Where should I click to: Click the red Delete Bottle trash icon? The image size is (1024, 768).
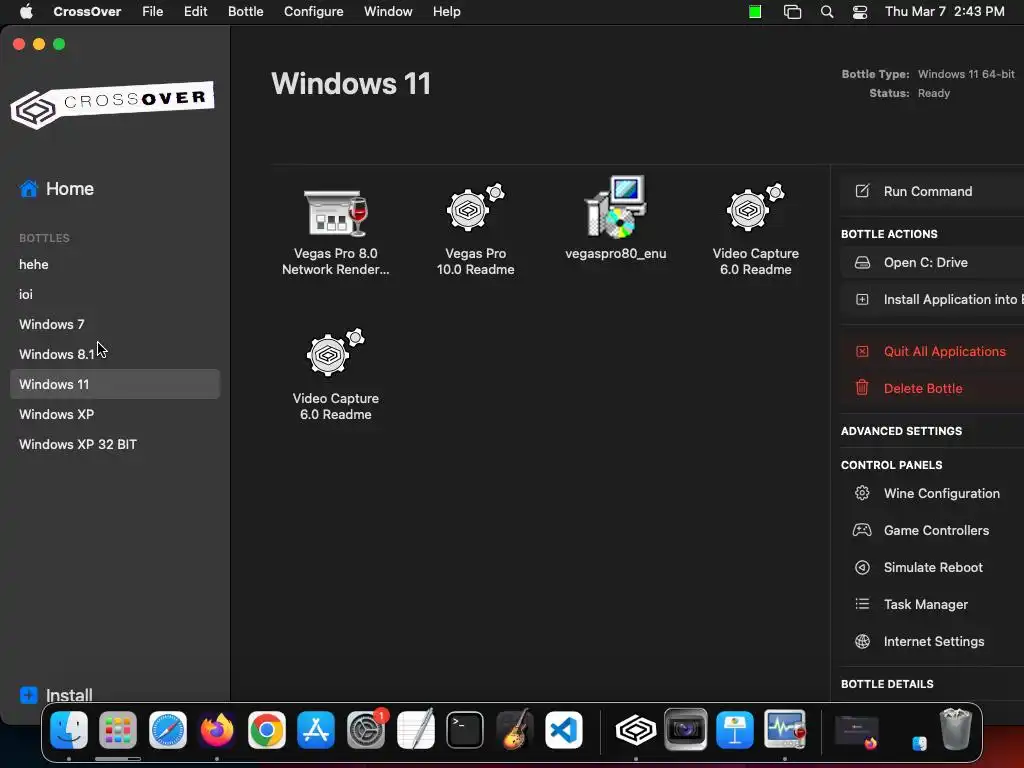coord(862,388)
